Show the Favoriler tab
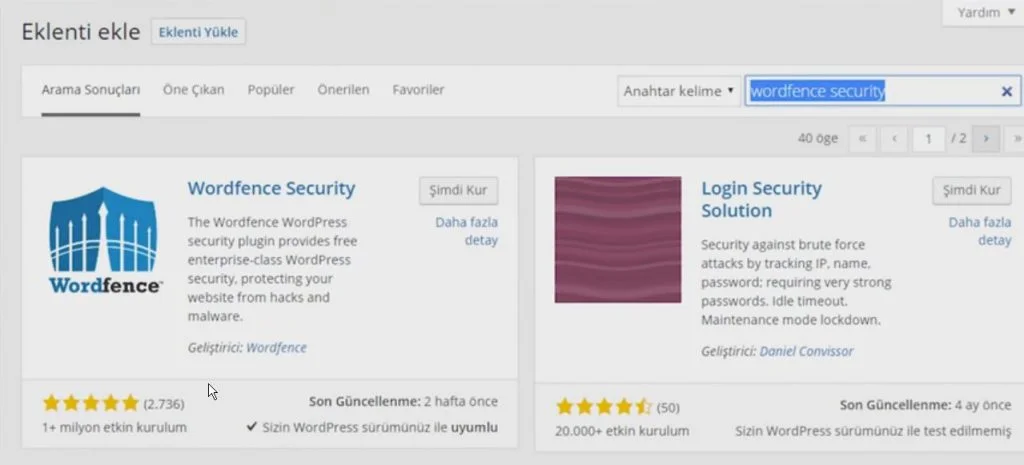The width and height of the screenshot is (1024, 465). (x=418, y=90)
